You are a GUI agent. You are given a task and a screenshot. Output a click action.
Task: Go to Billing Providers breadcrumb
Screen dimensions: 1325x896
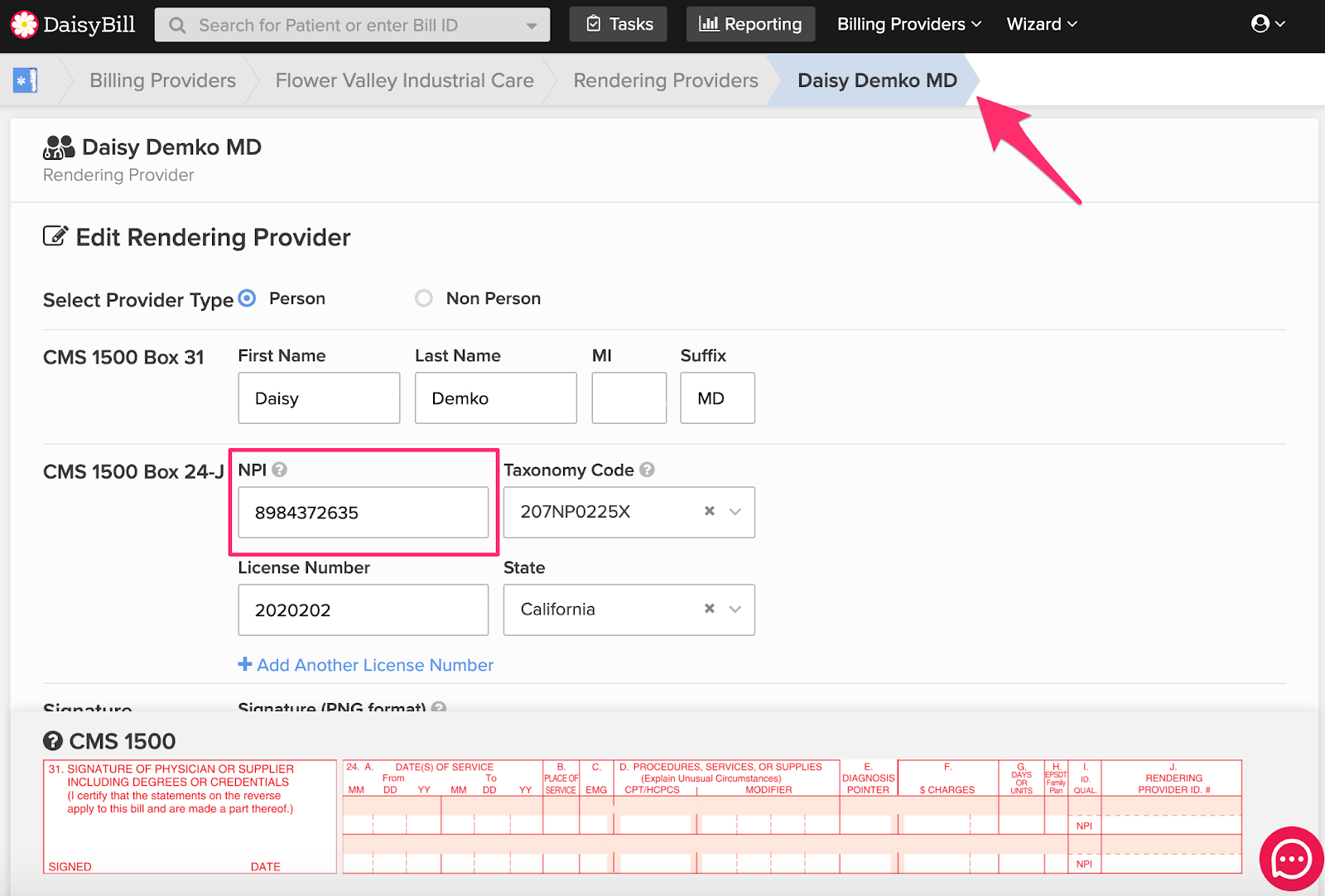[162, 80]
